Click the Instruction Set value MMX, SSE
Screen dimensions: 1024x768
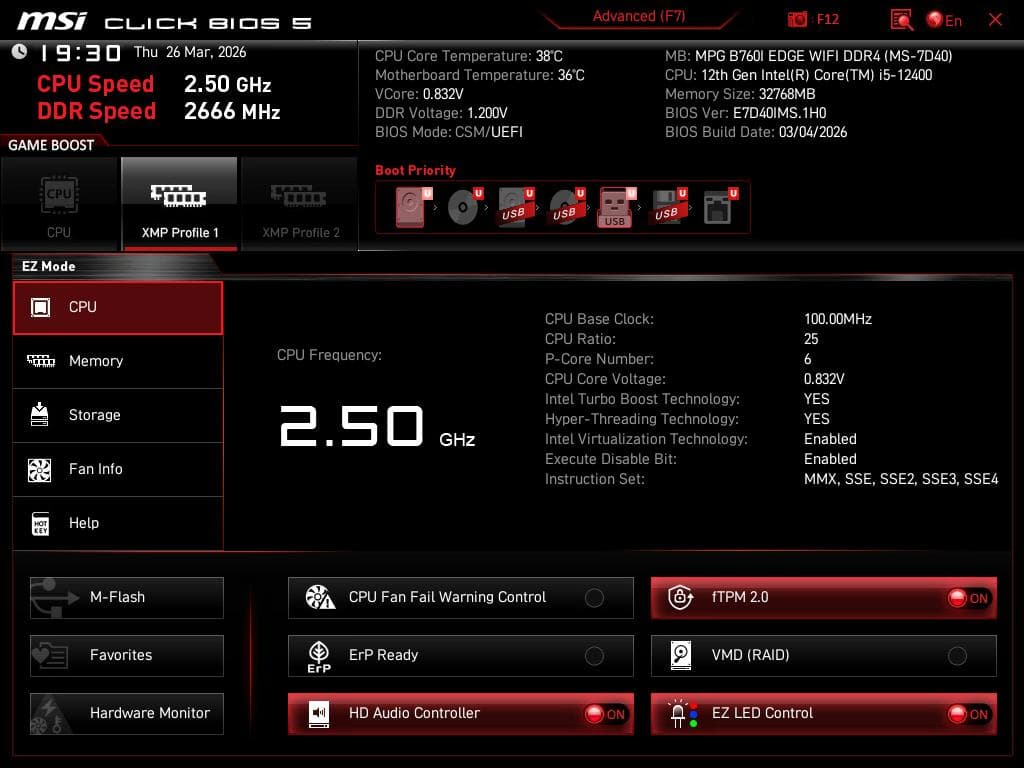pos(901,479)
